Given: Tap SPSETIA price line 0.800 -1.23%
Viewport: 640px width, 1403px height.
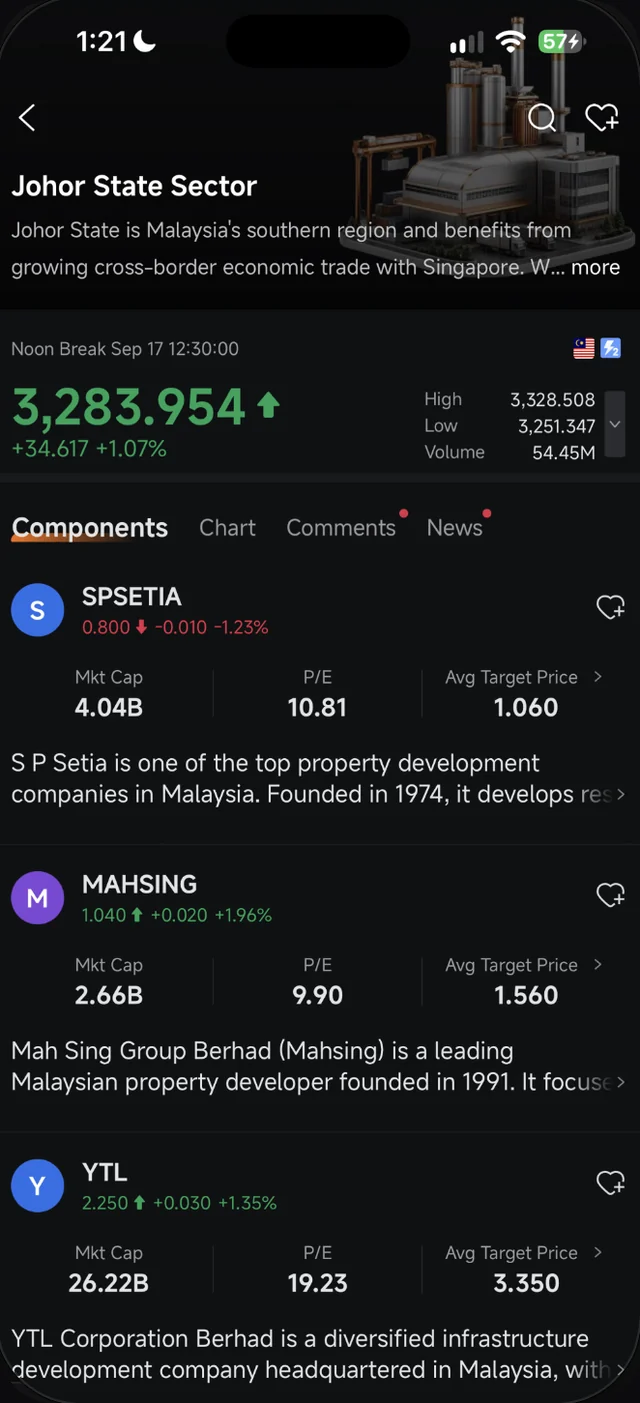Looking at the screenshot, I should [x=175, y=627].
